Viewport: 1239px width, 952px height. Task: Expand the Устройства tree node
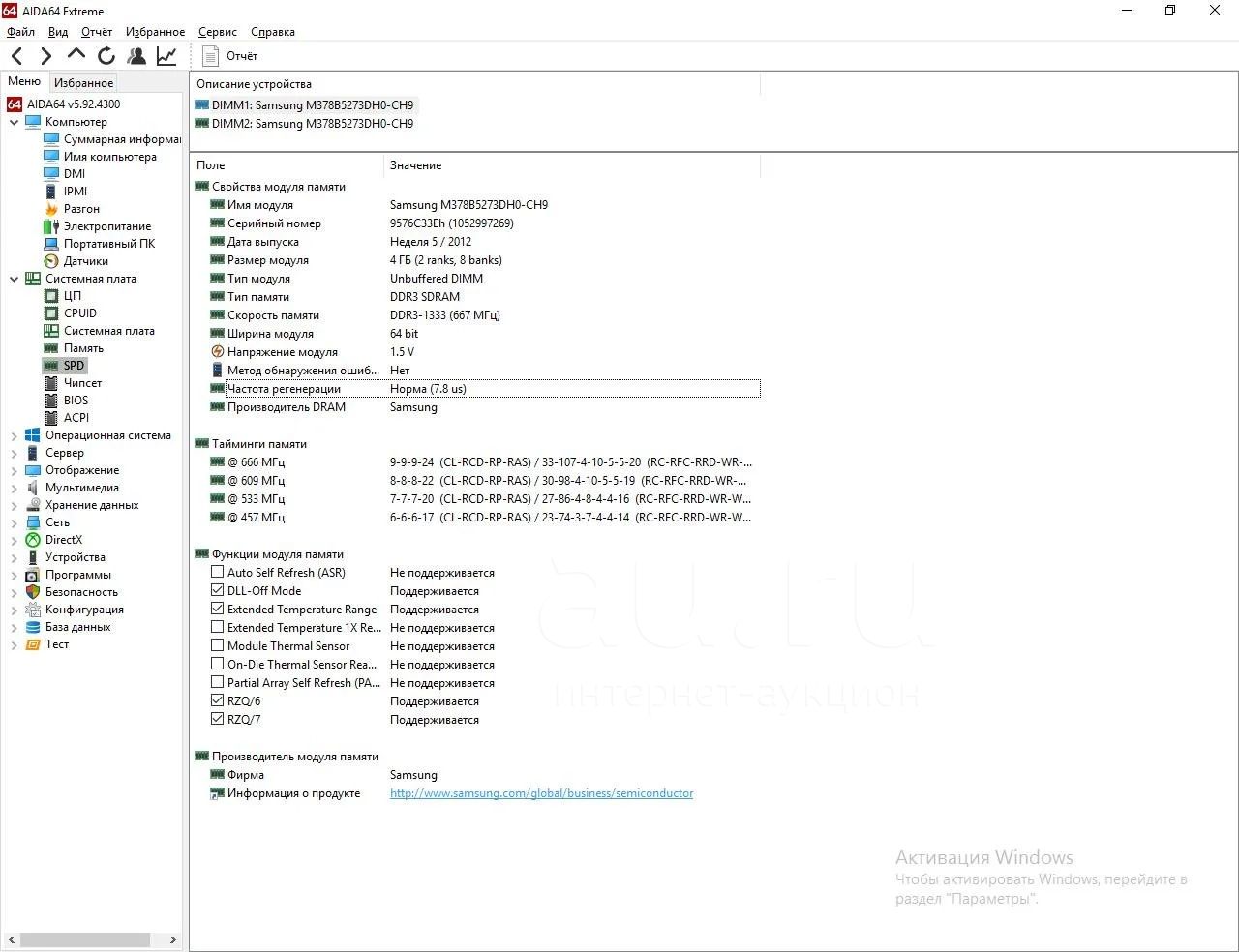click(x=15, y=558)
